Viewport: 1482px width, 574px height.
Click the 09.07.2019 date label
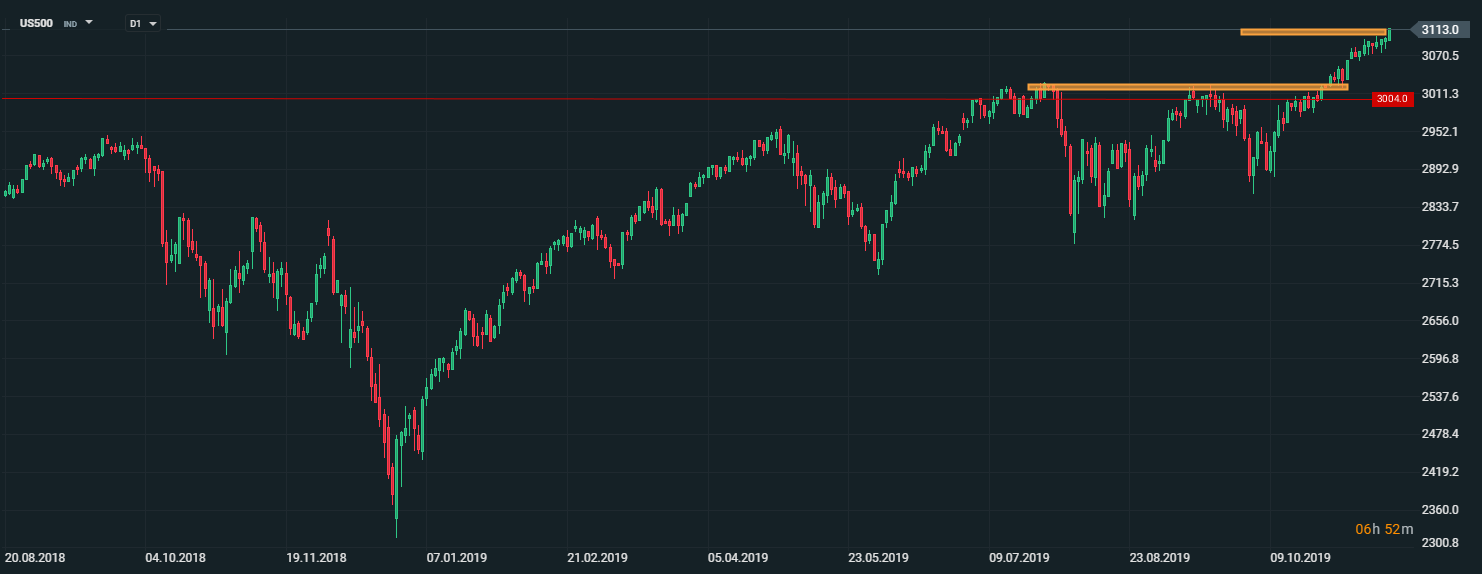[1020, 557]
